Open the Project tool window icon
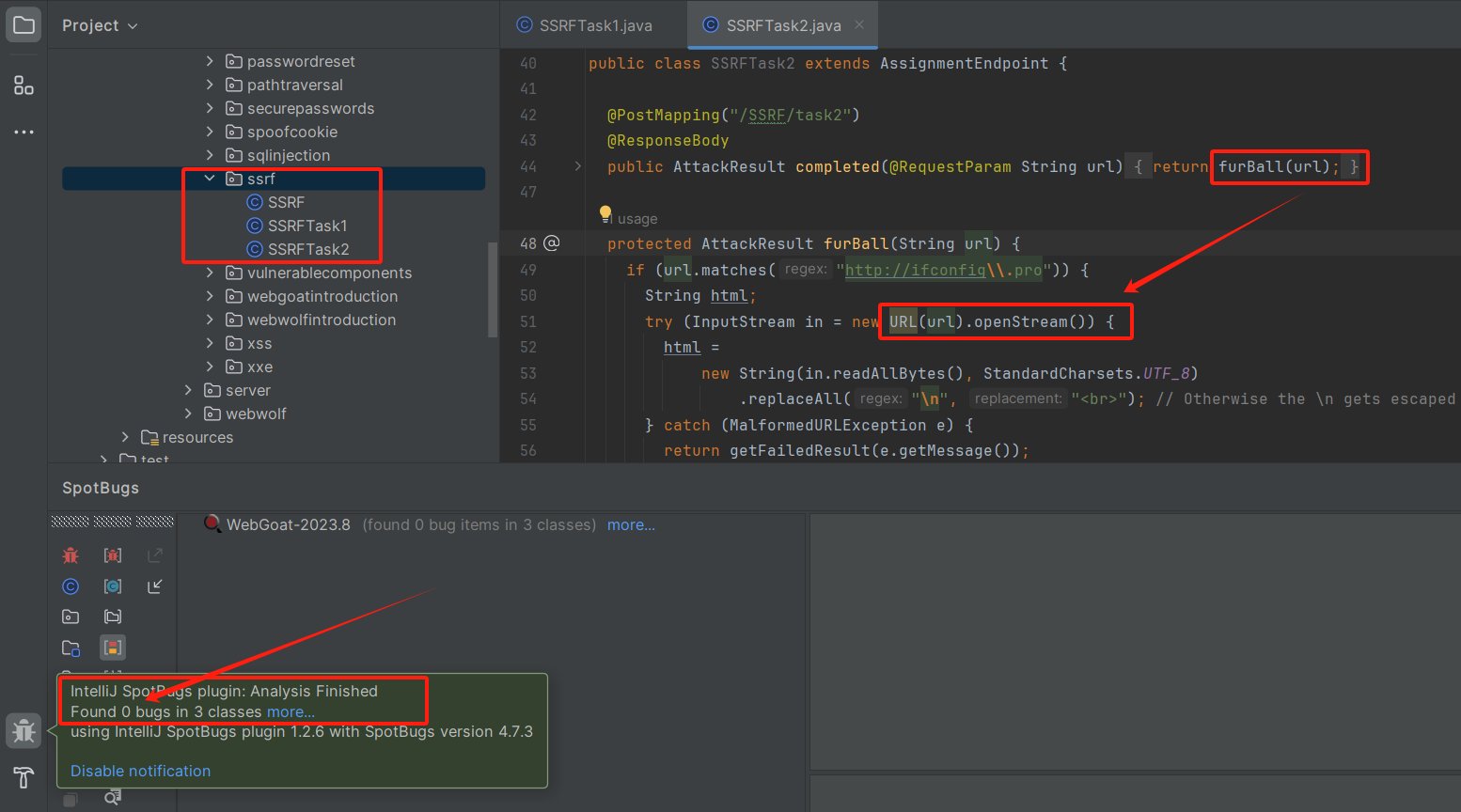Screen dimensions: 1461x812 point(24,24)
